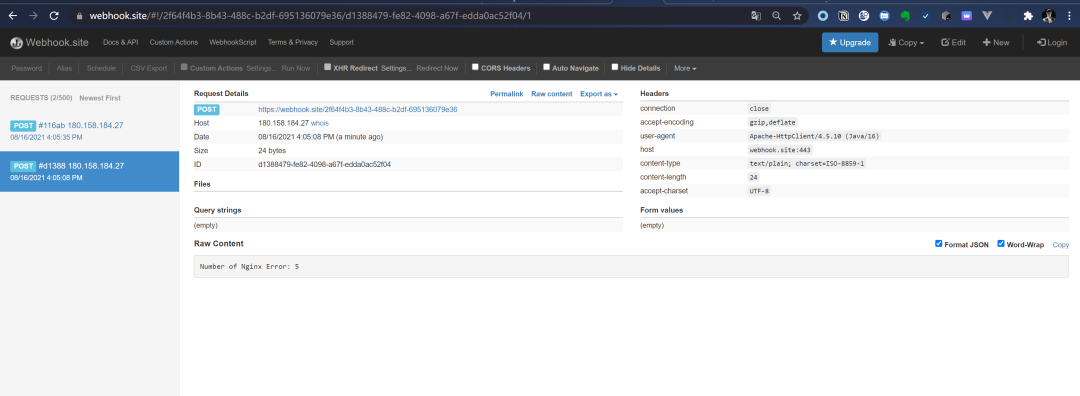Viewport: 1080px width, 396px height.
Task: Click the Edit button in navbar
Action: point(953,42)
